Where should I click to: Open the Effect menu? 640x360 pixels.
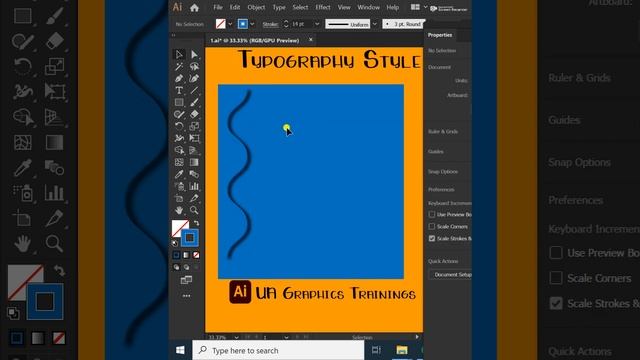click(322, 7)
